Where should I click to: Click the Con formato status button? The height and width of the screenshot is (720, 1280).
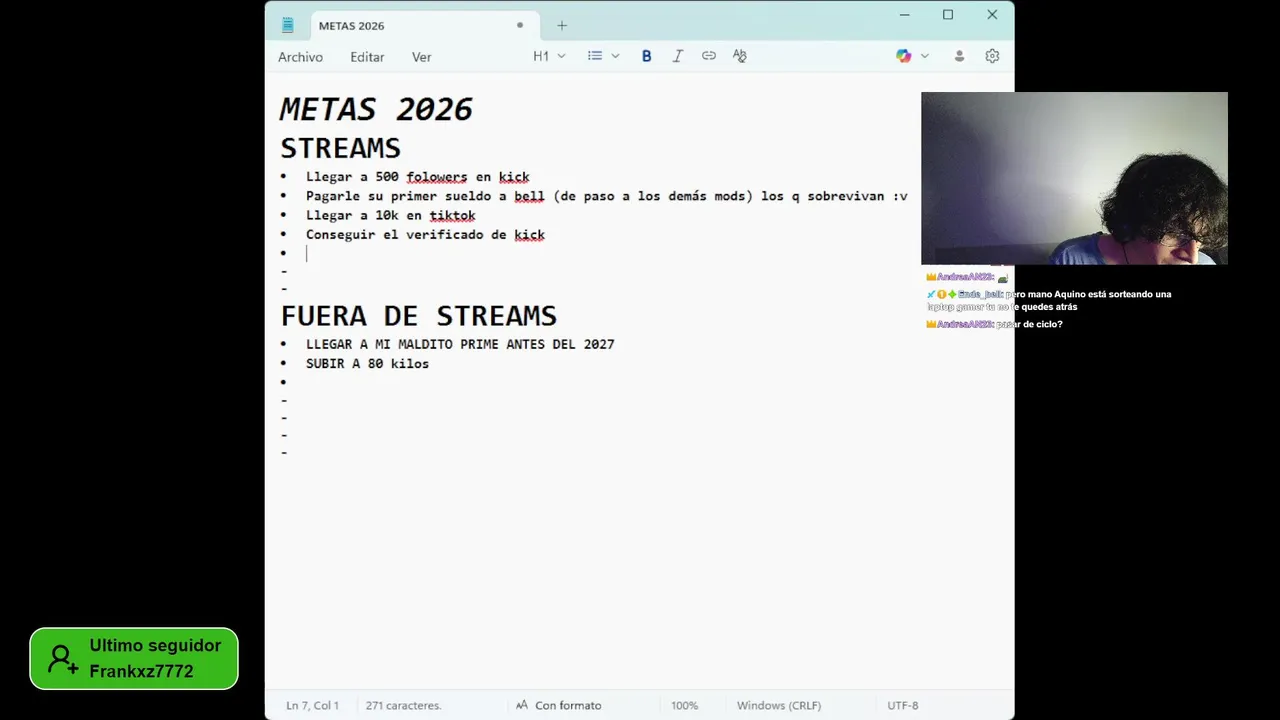point(558,705)
